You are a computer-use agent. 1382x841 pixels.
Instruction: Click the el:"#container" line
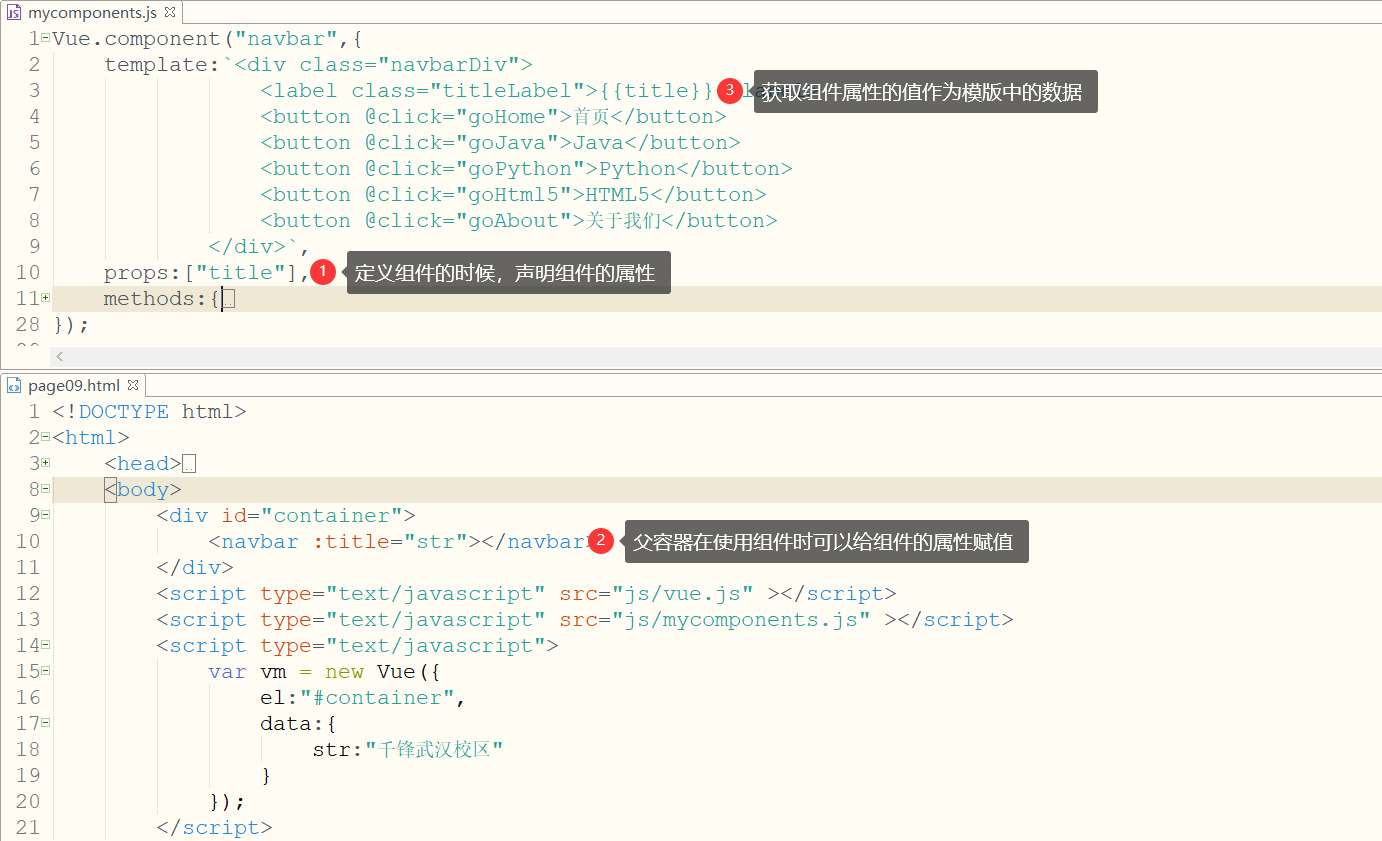[364, 698]
